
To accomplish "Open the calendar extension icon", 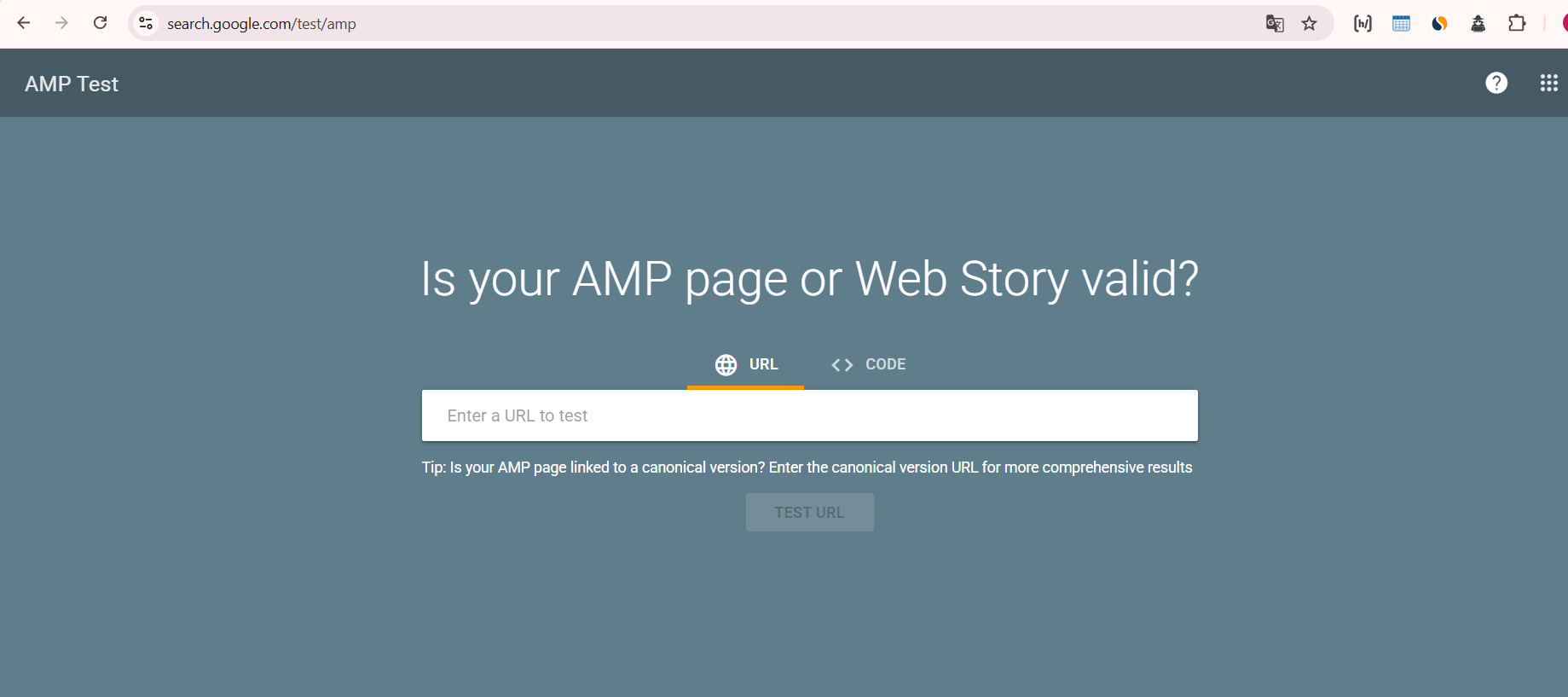I will 1401,23.
